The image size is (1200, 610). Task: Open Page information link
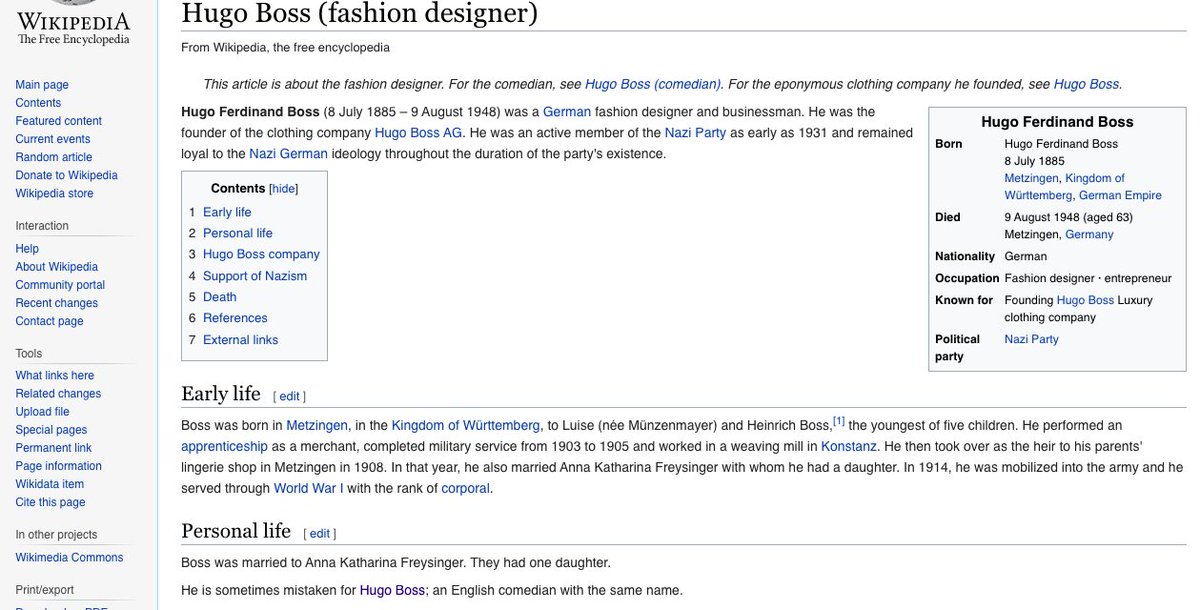(58, 465)
